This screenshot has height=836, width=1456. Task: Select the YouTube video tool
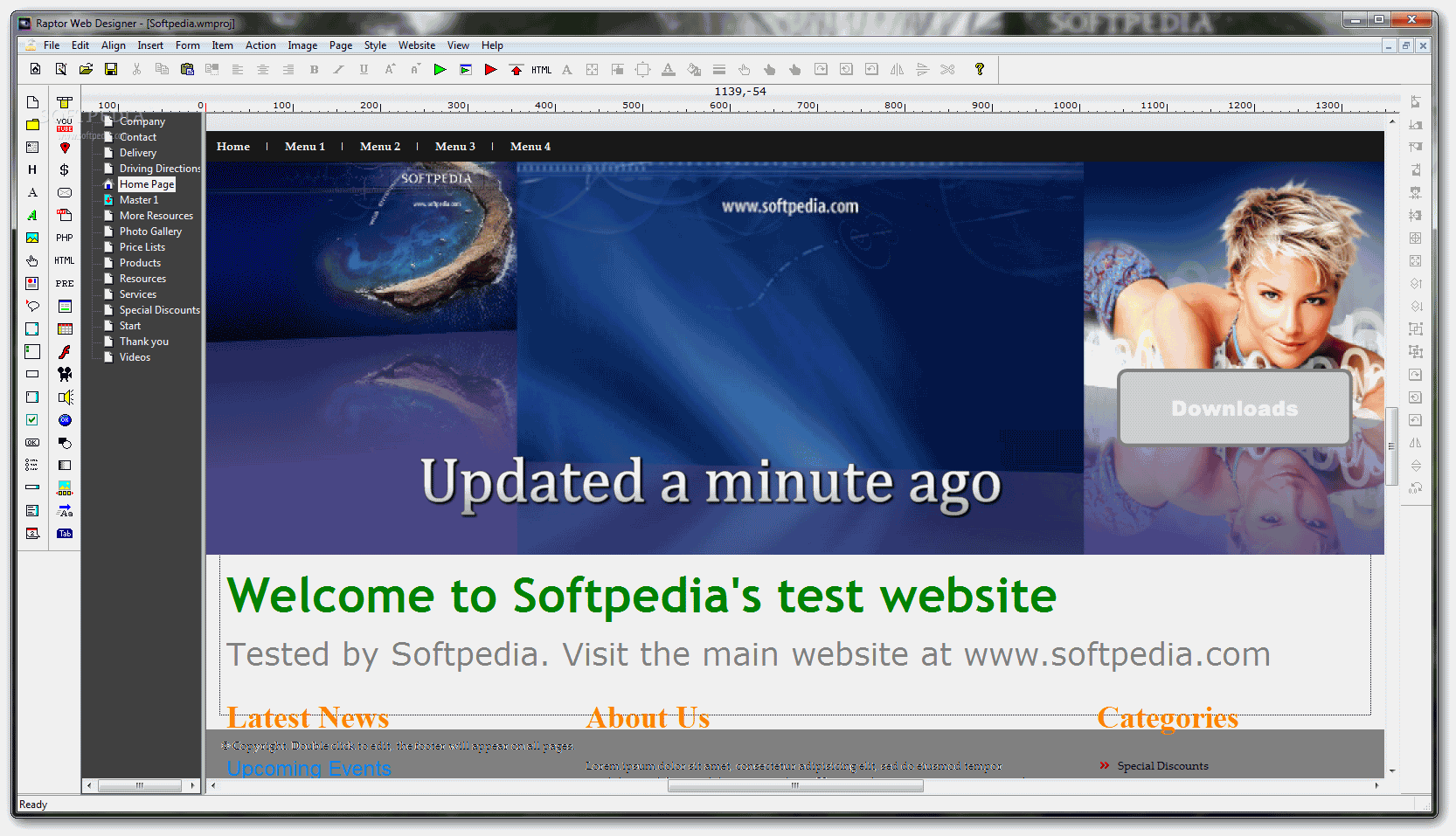coord(65,124)
